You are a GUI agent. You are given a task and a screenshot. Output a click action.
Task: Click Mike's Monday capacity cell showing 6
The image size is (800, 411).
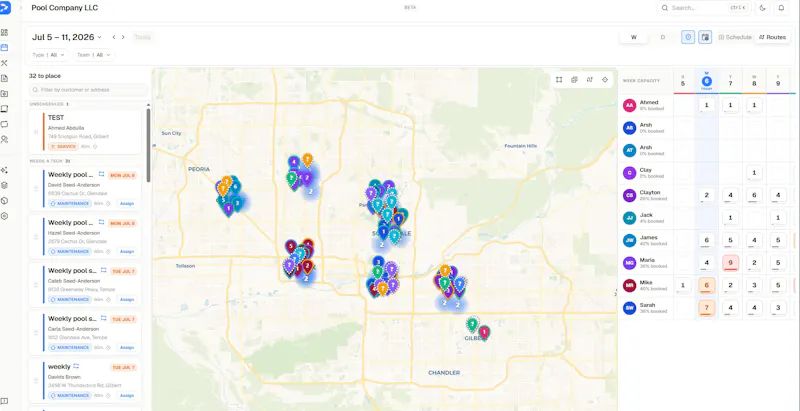(707, 285)
